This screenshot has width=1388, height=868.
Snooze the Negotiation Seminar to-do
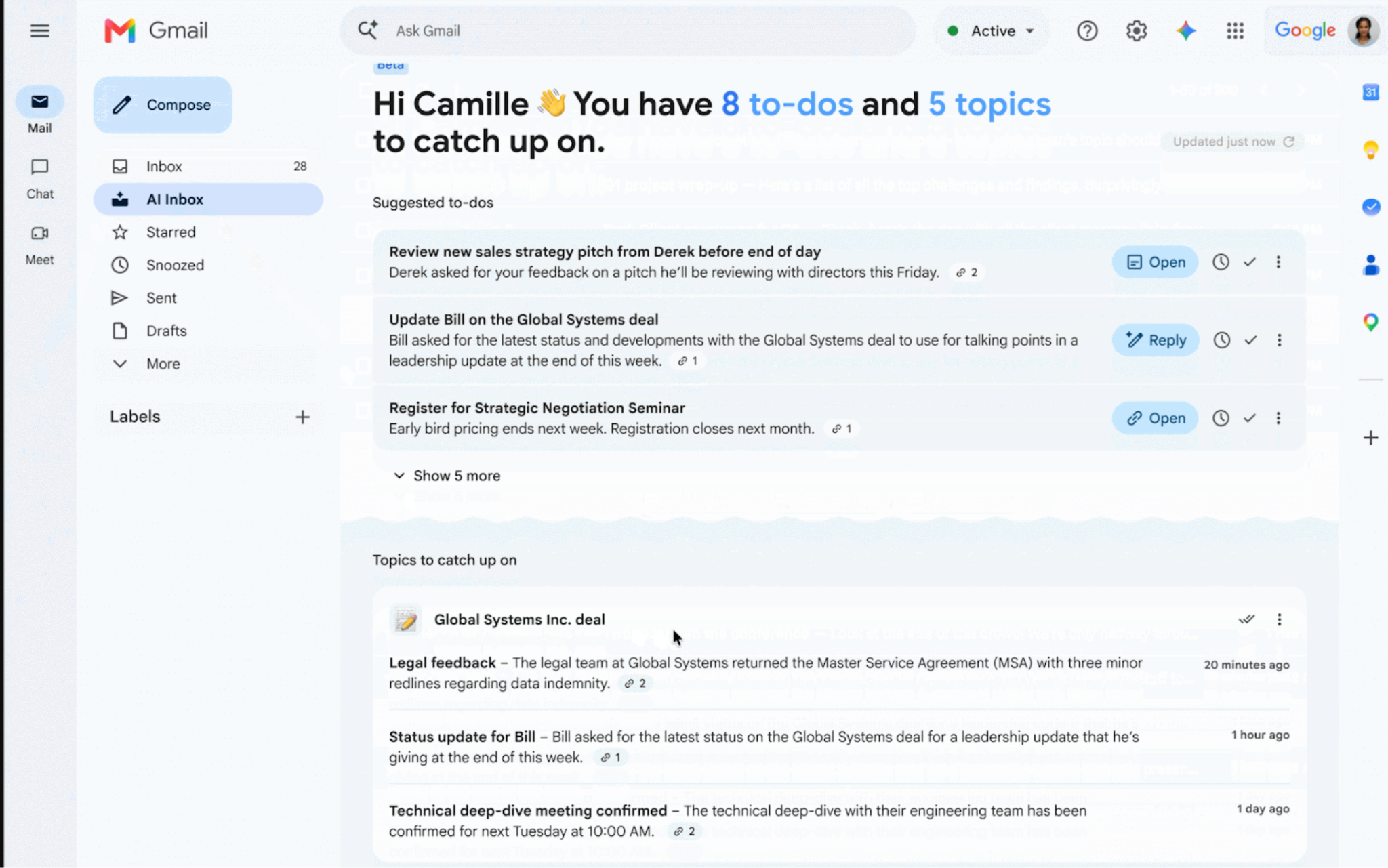1221,418
